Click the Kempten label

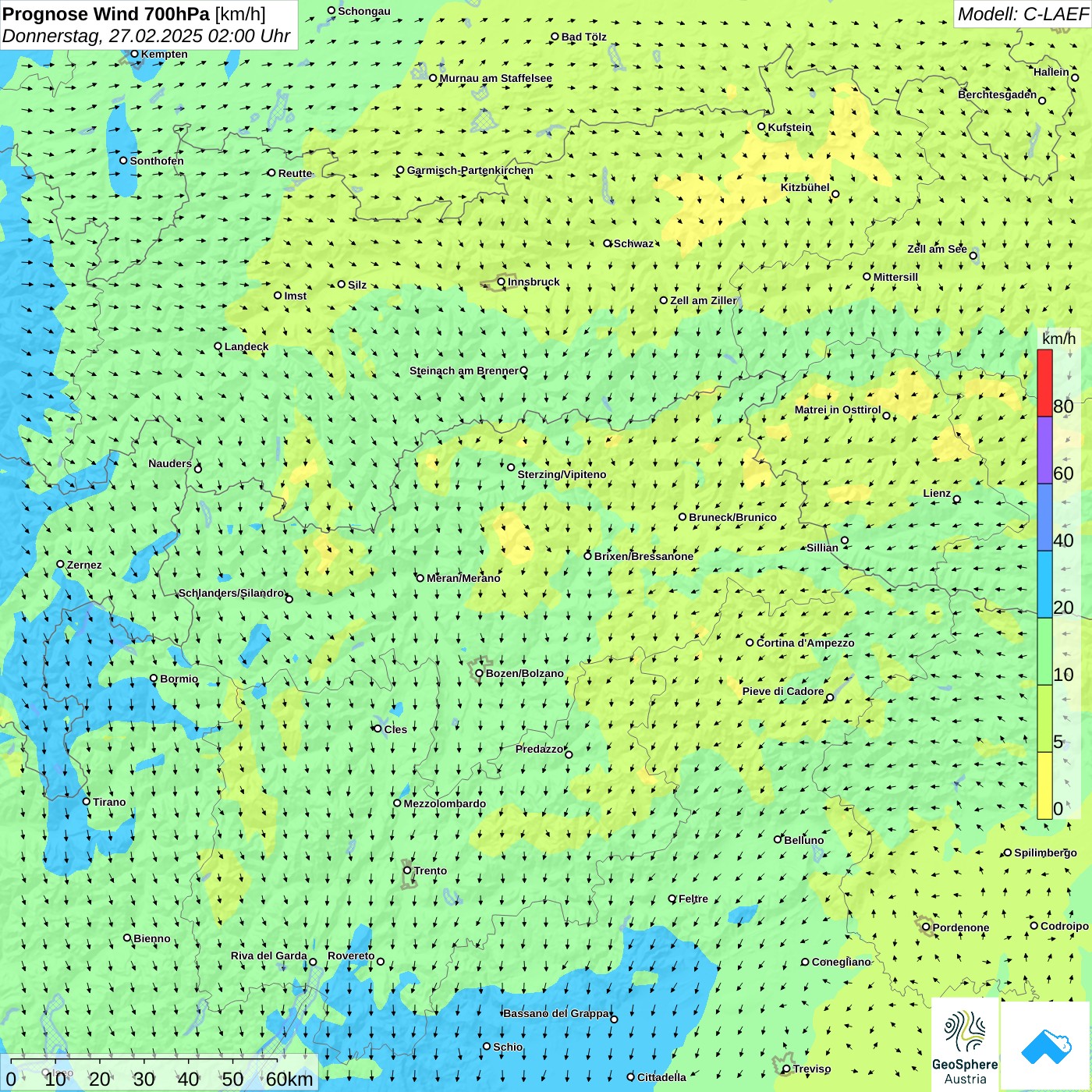click(164, 54)
